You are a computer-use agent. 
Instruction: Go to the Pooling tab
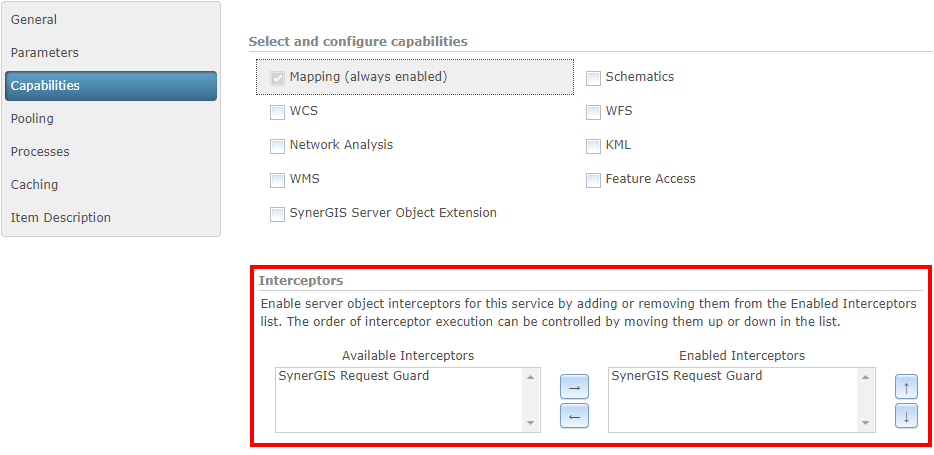33,119
